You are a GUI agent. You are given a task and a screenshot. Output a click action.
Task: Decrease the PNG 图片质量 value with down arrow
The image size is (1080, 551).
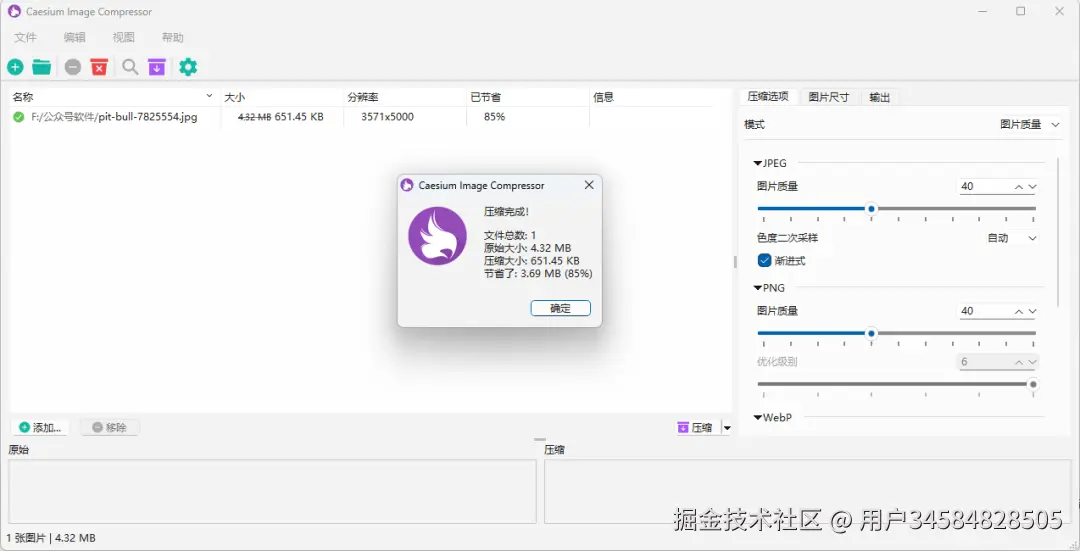pos(1032,312)
